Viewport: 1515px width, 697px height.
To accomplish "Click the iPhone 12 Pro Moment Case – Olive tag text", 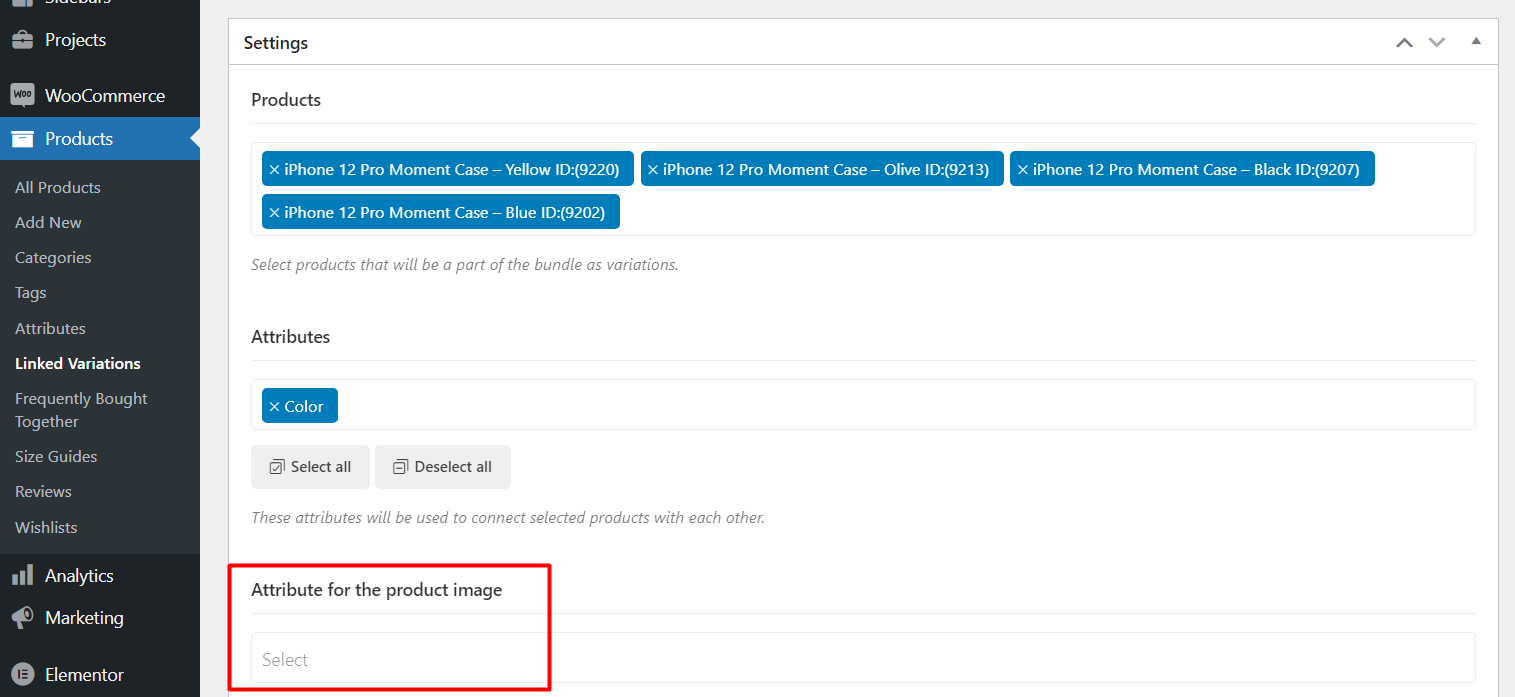I will tap(826, 170).
